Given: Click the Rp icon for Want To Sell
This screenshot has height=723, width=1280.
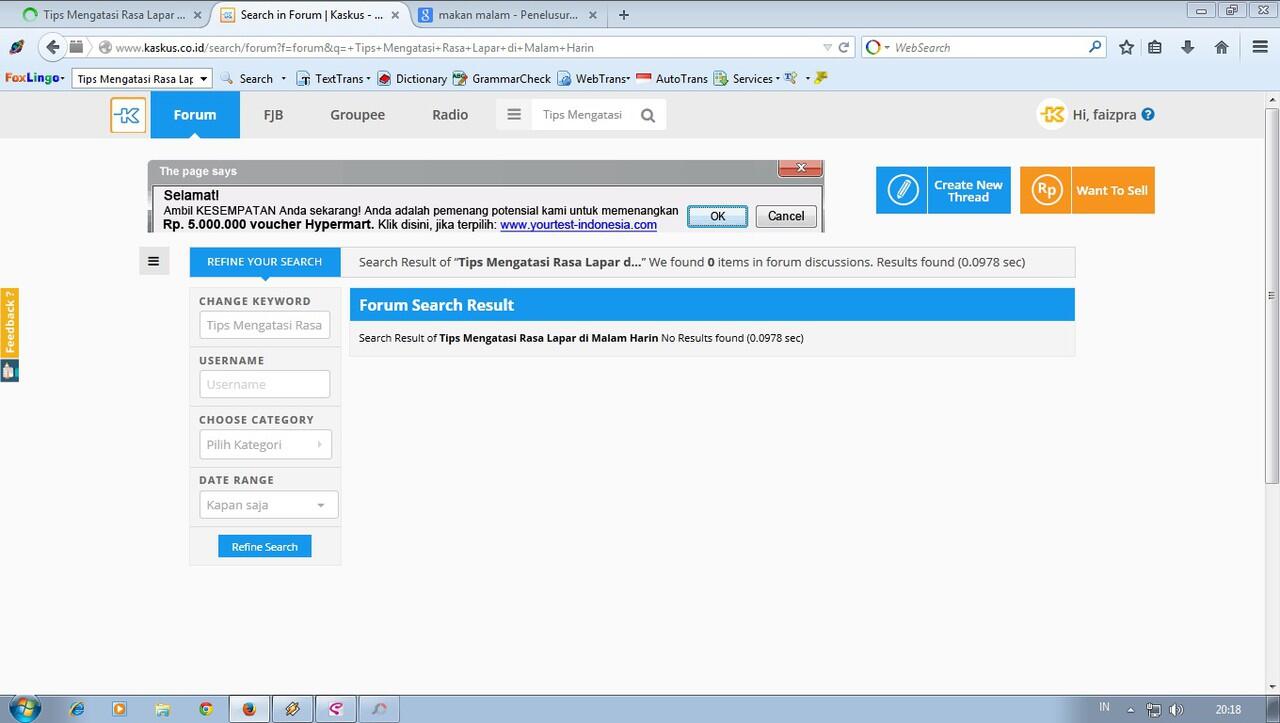Looking at the screenshot, I should point(1046,190).
